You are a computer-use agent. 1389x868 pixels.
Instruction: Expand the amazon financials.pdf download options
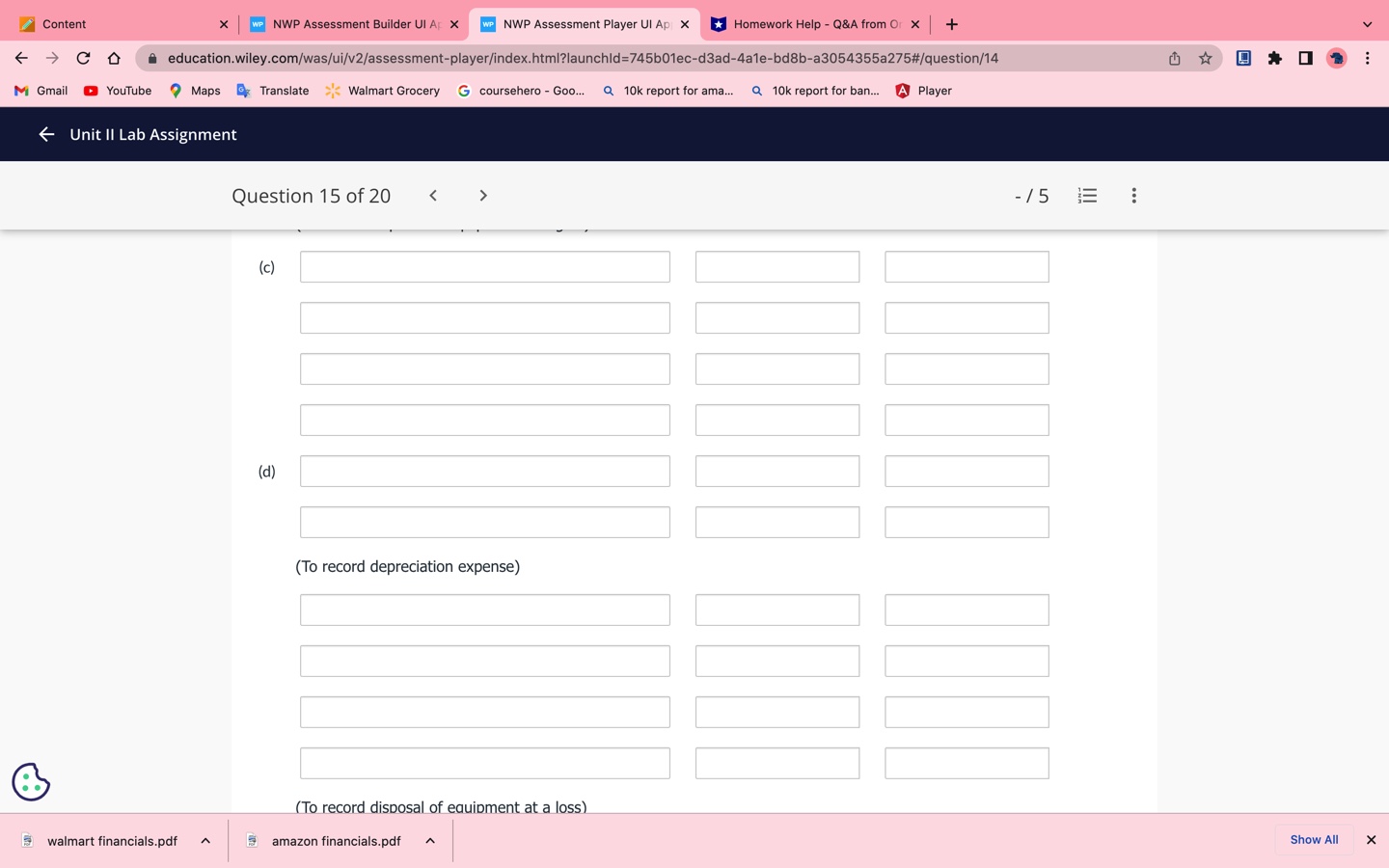click(429, 840)
